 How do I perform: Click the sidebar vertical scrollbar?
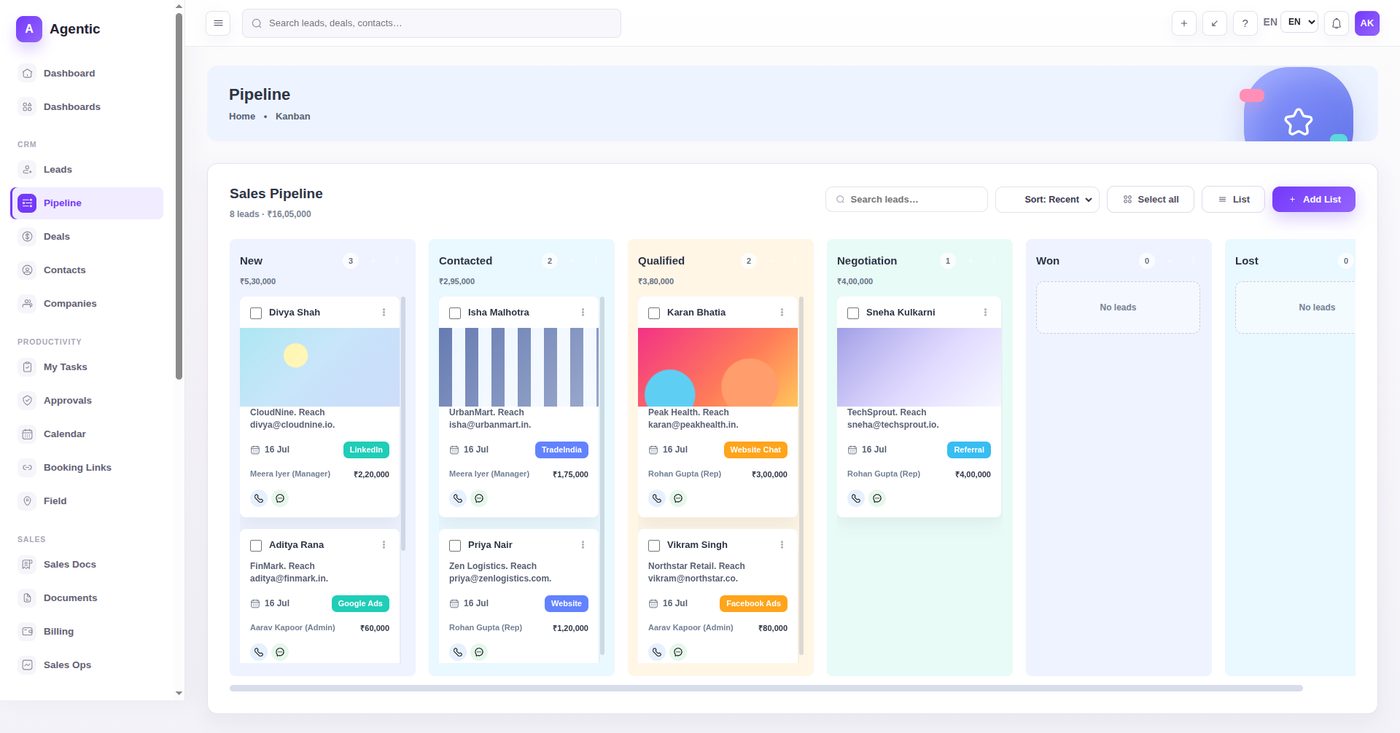179,195
